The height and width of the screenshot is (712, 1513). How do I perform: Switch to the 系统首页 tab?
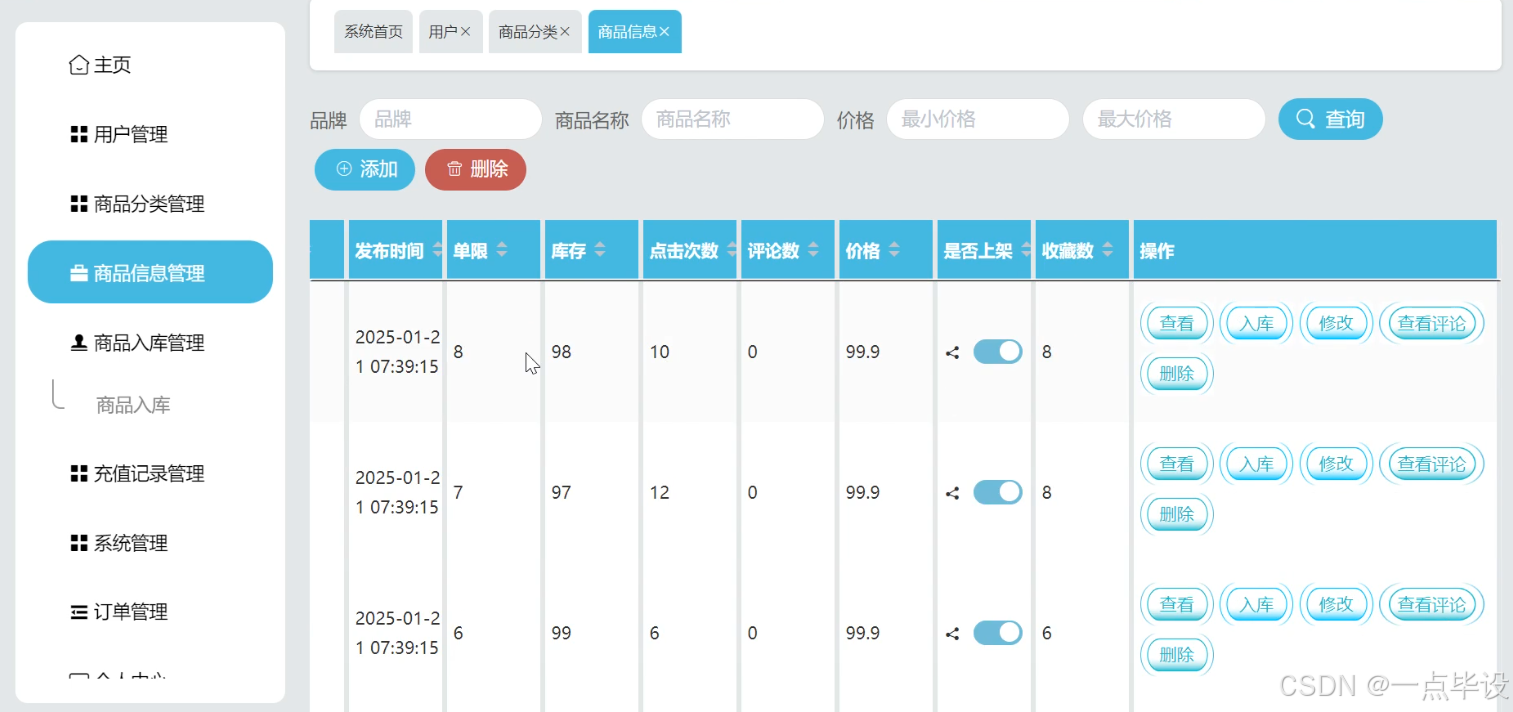point(373,32)
